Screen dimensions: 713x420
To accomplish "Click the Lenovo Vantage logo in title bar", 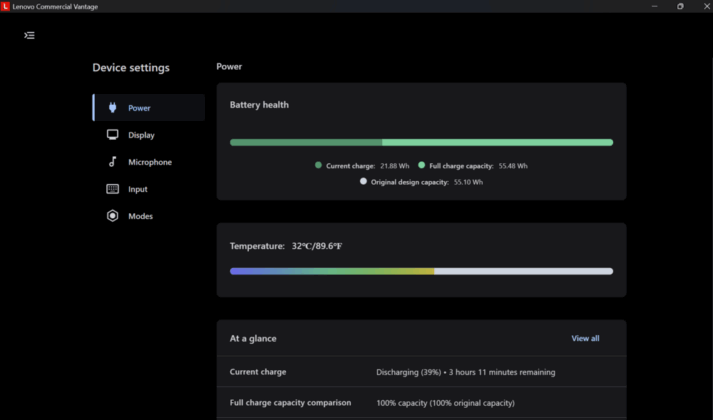I will pyautogui.click(x=5, y=6).
